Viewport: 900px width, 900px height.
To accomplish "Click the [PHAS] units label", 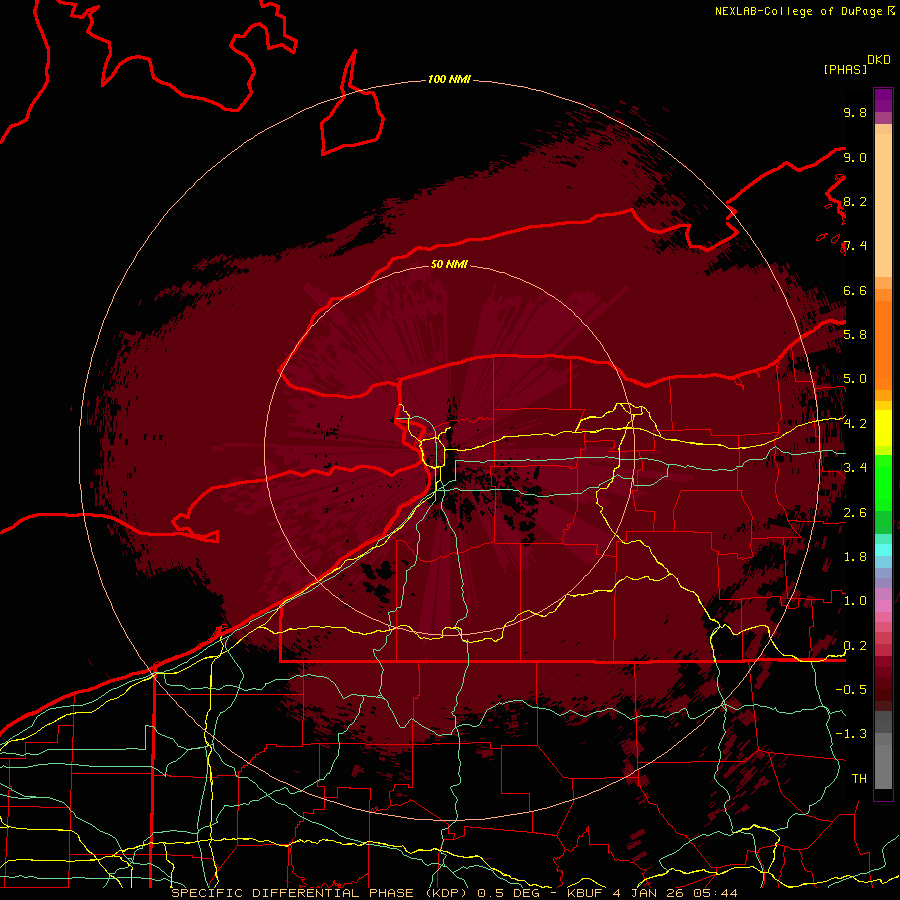I will 845,69.
